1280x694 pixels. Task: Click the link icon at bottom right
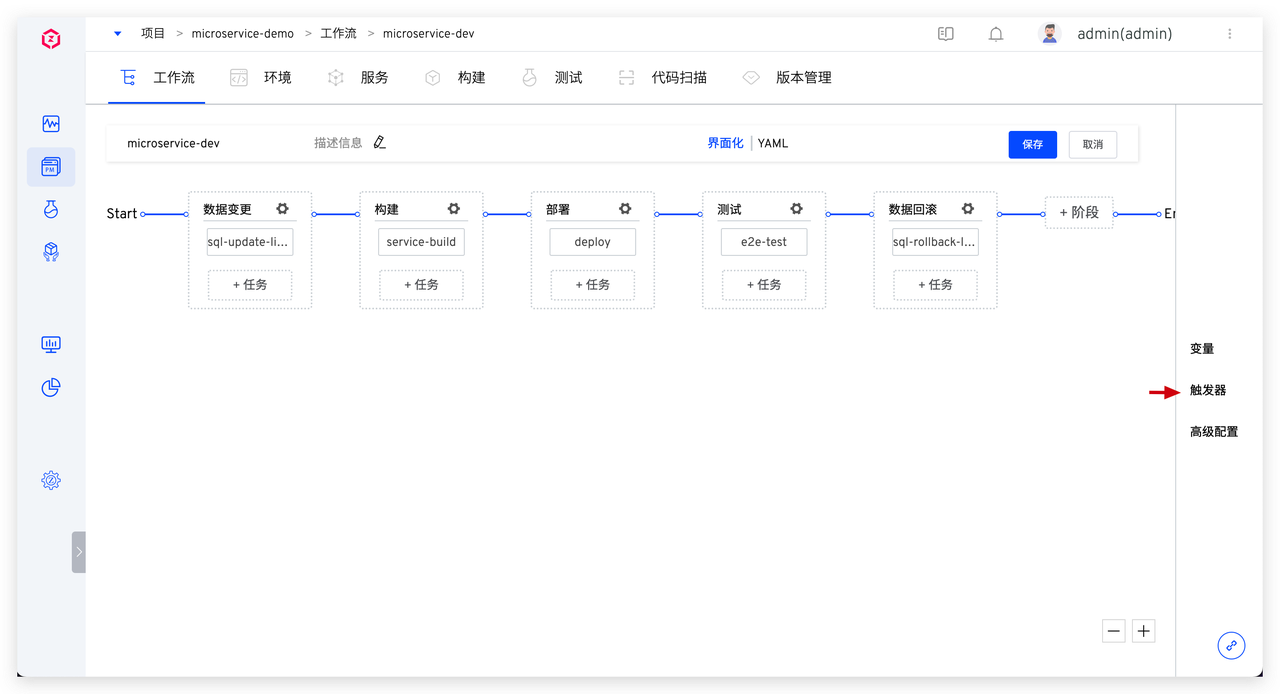coord(1231,645)
